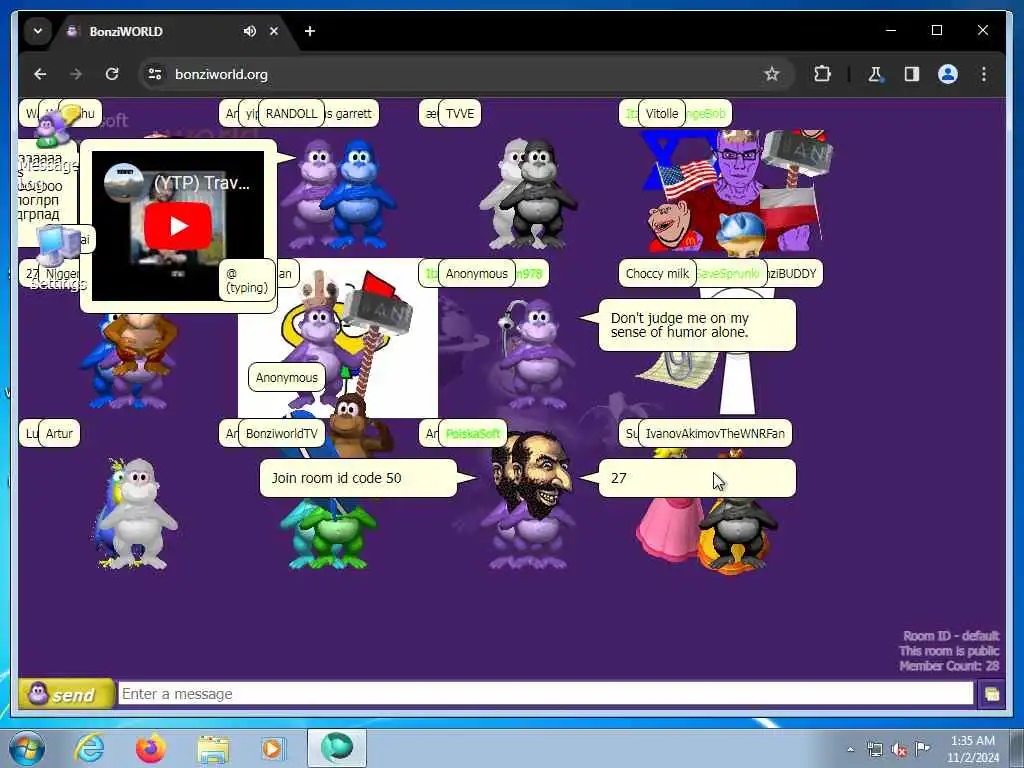This screenshot has width=1024, height=768.
Task: Click the forward navigation arrow
Action: click(x=76, y=74)
